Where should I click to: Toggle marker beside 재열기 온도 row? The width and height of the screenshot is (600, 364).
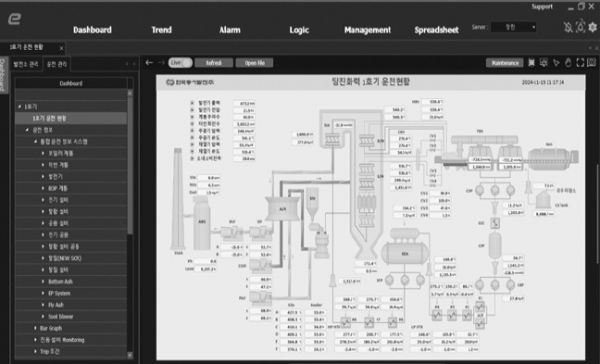pyautogui.click(x=192, y=151)
